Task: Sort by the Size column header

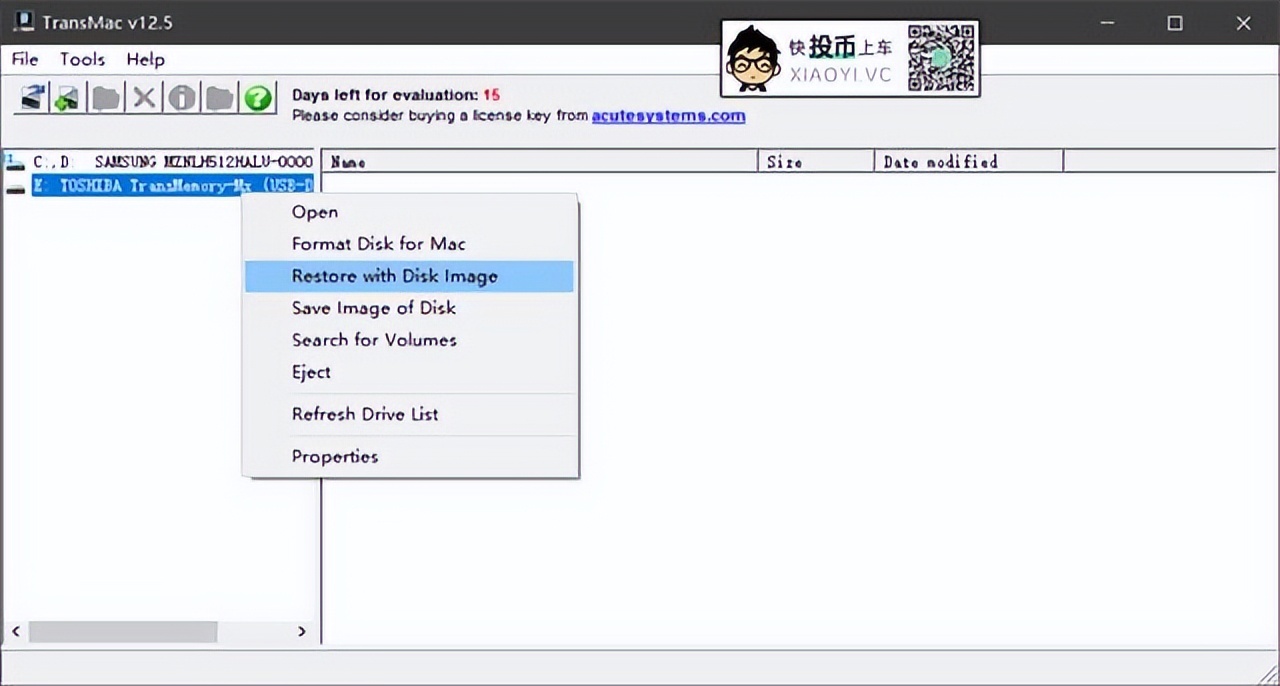Action: point(817,161)
